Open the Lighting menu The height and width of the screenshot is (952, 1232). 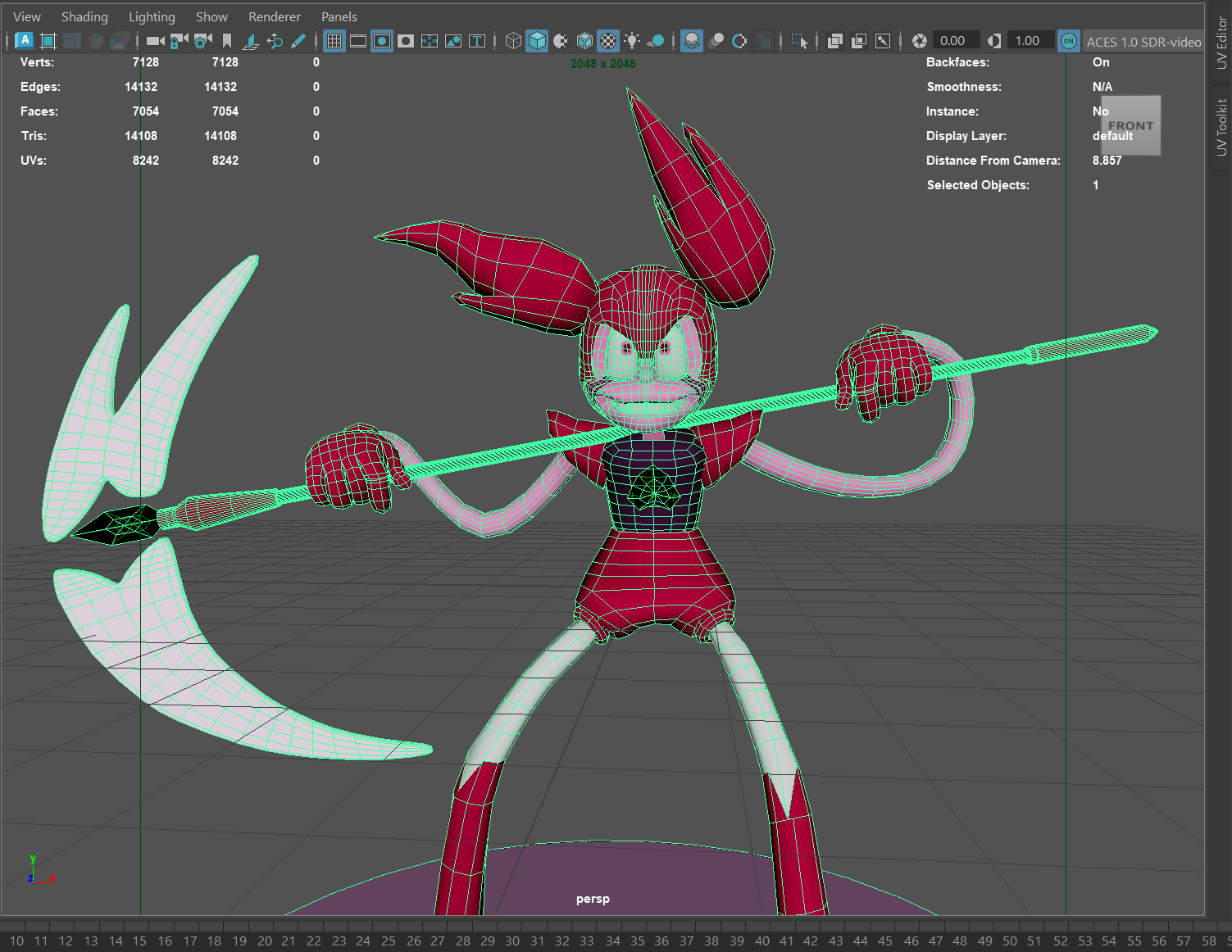[x=152, y=16]
